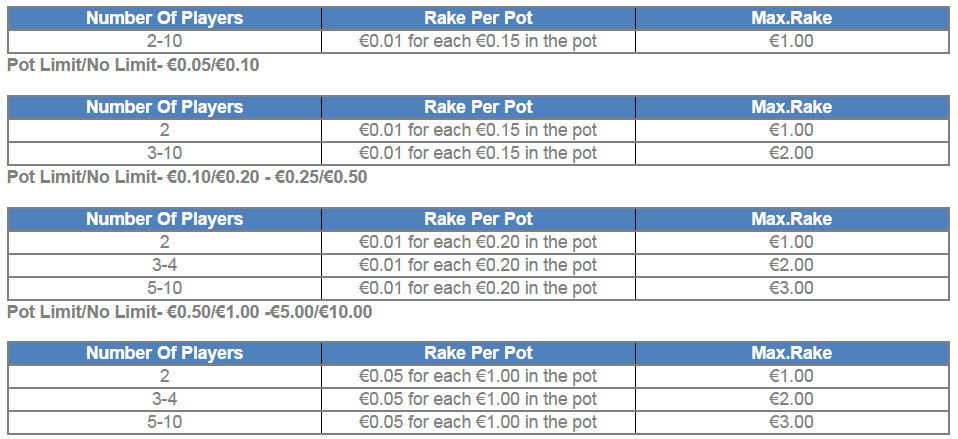
Task: Click the '2' players cell in the €1.00 pot table
Action: tap(164, 376)
